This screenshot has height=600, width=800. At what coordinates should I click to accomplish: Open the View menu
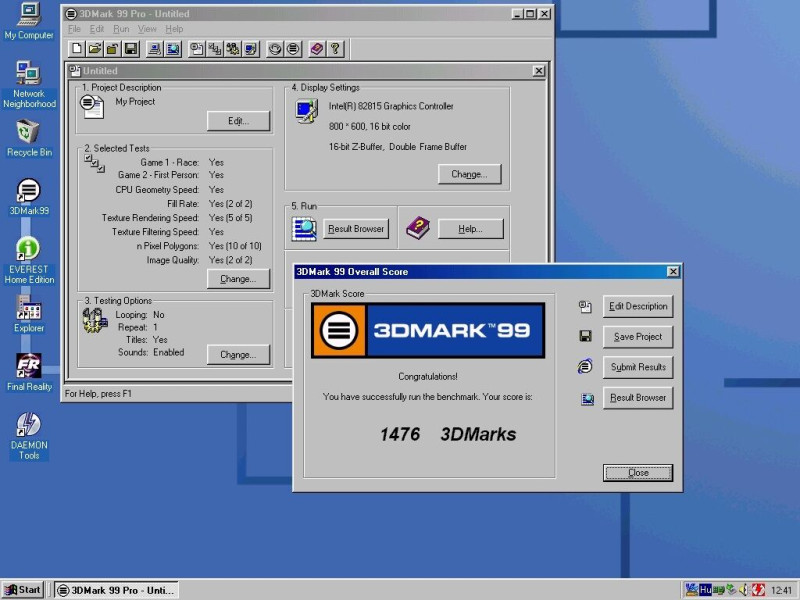click(x=147, y=29)
